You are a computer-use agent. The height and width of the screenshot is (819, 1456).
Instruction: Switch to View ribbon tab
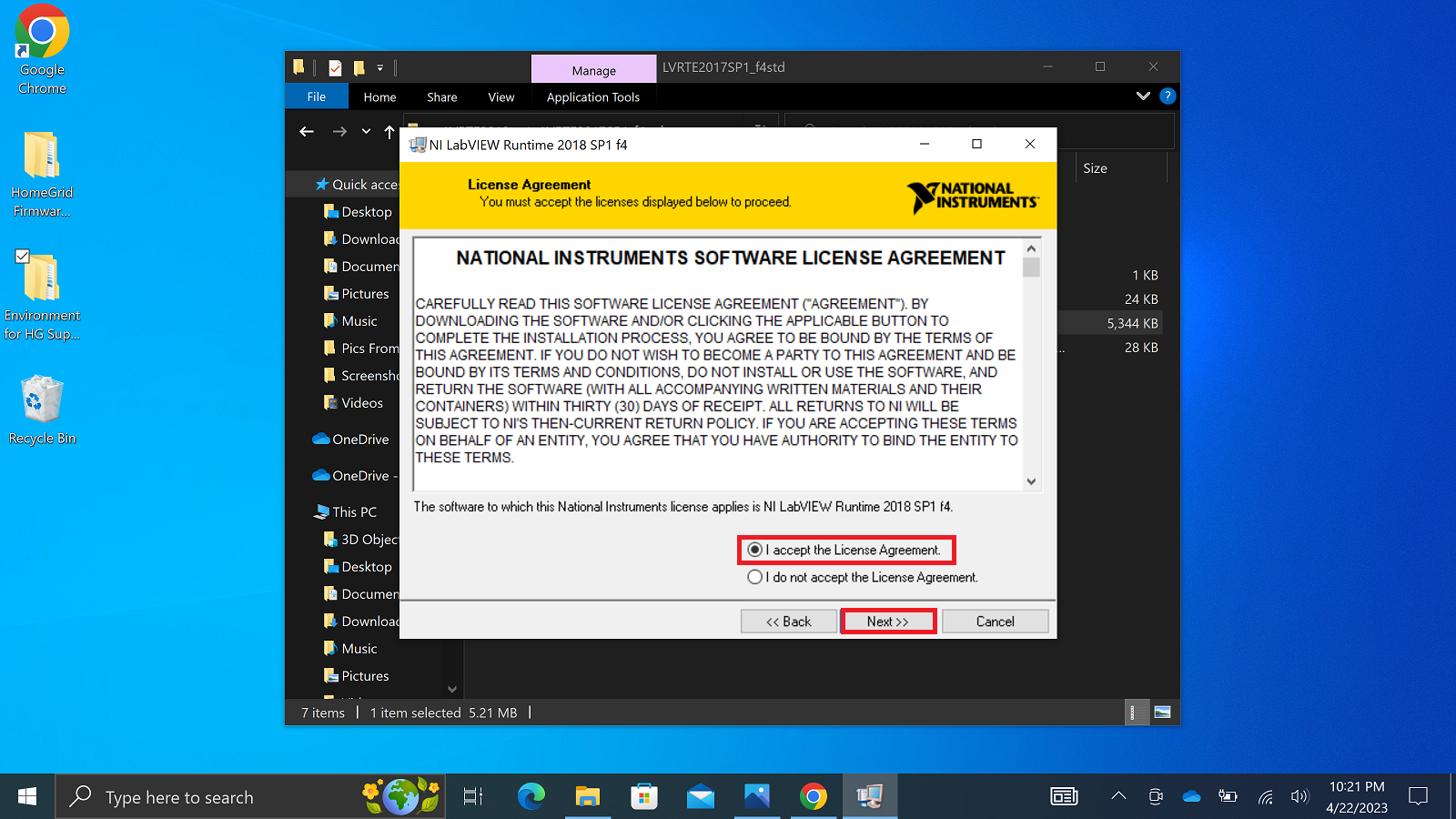[501, 96]
